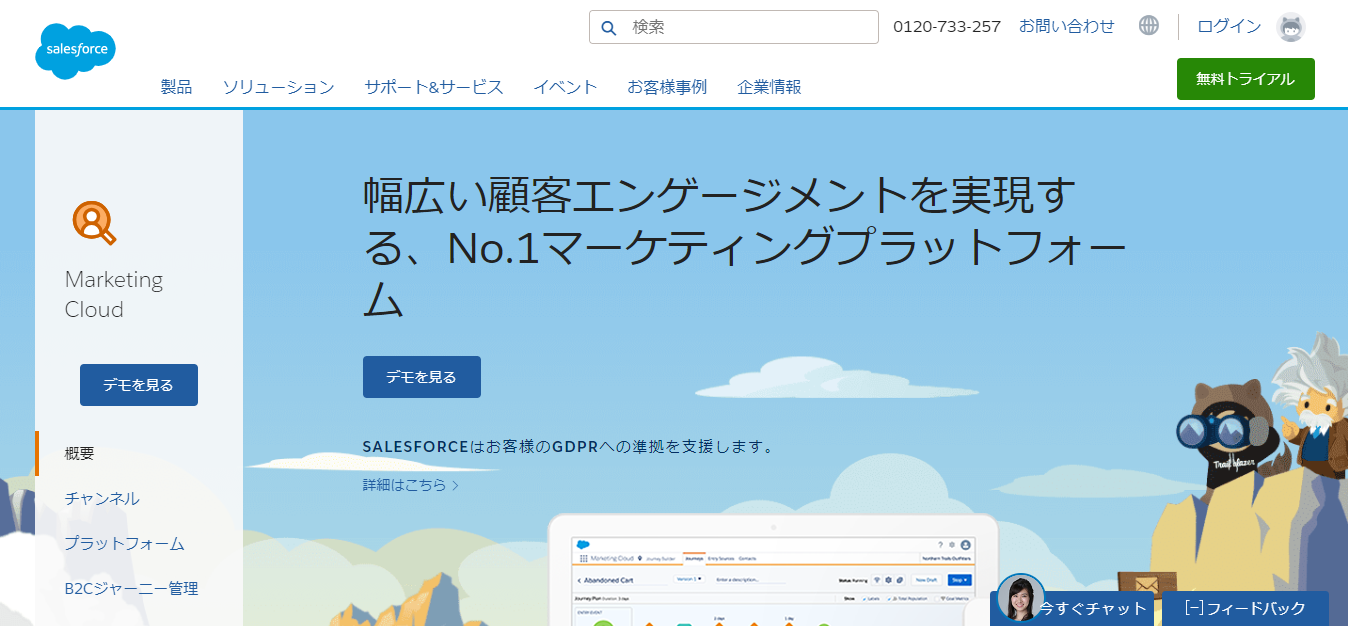
Task: Select B2Cジャーニー管理 in the sidebar
Action: [x=131, y=588]
